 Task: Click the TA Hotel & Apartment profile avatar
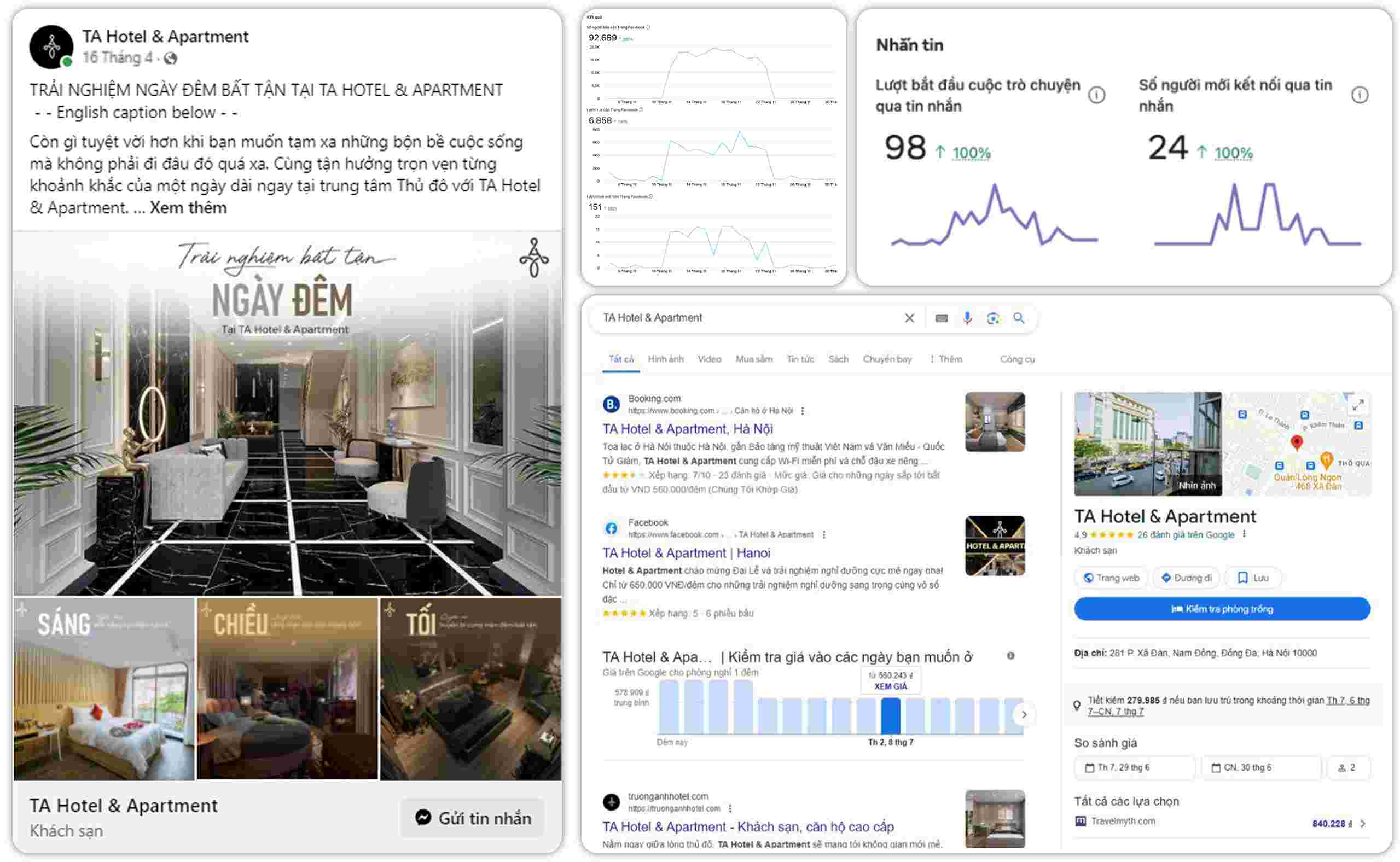tap(51, 46)
